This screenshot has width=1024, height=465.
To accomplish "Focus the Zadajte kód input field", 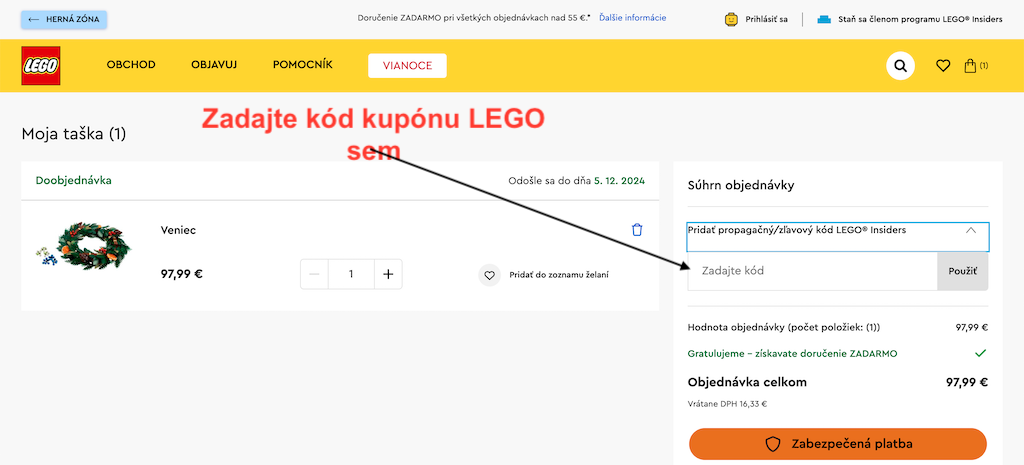I will click(812, 270).
